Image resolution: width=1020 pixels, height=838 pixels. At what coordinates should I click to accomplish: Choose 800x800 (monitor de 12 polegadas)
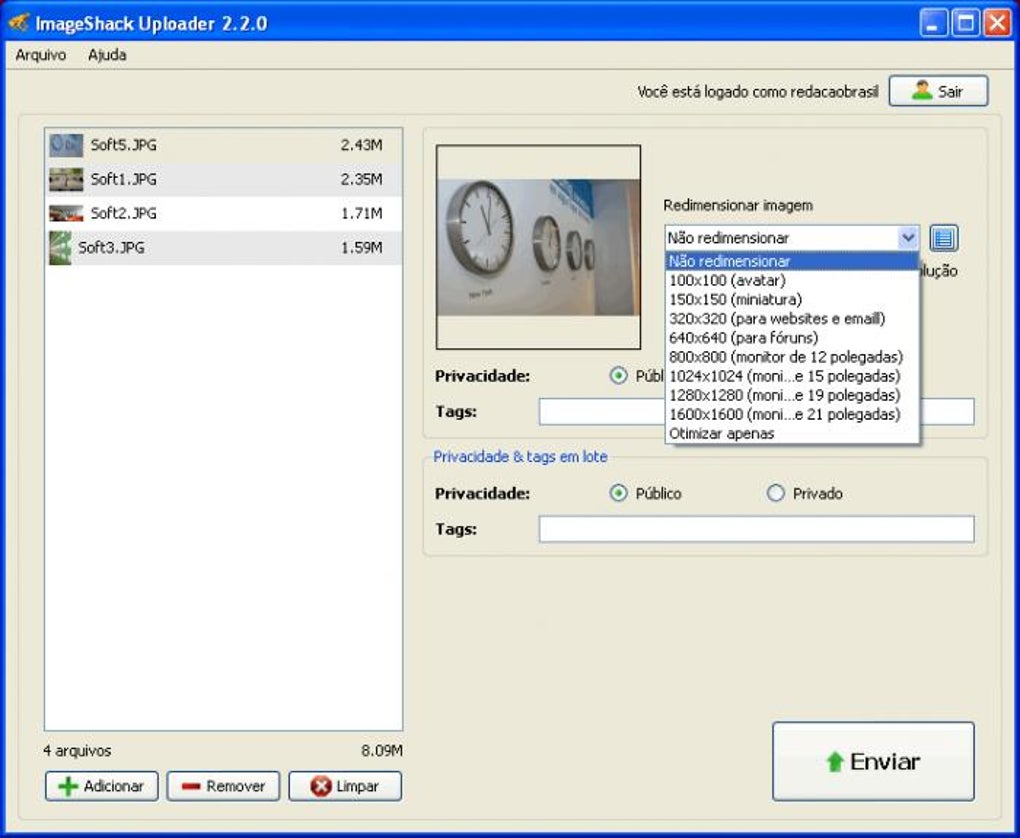[792, 357]
